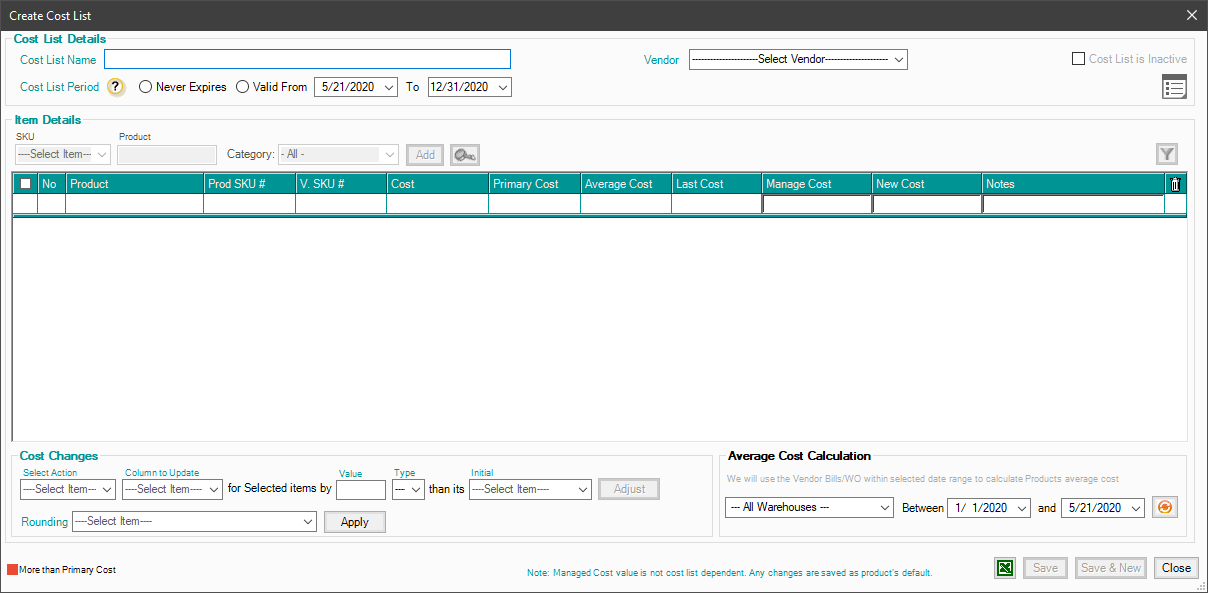Click the key icon next to Add
The width and height of the screenshot is (1208, 593).
pos(464,154)
